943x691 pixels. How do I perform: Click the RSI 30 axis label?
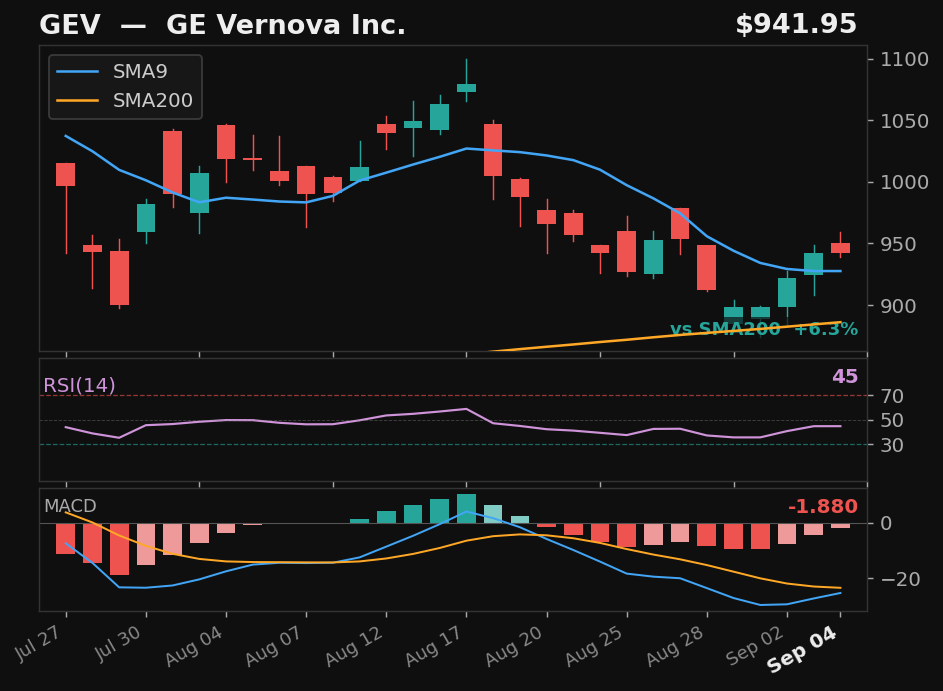(892, 445)
